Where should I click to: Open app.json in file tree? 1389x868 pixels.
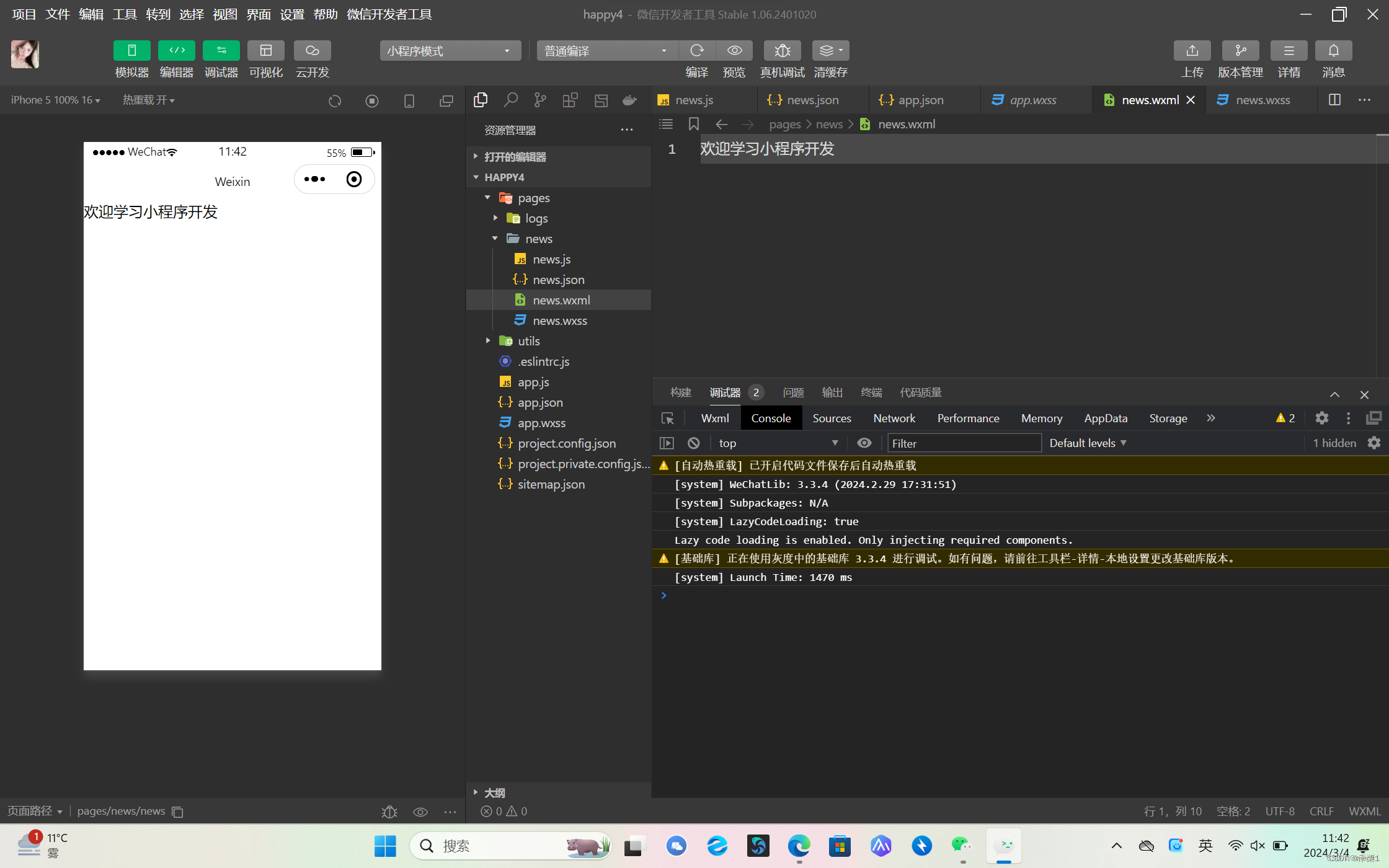(x=540, y=402)
